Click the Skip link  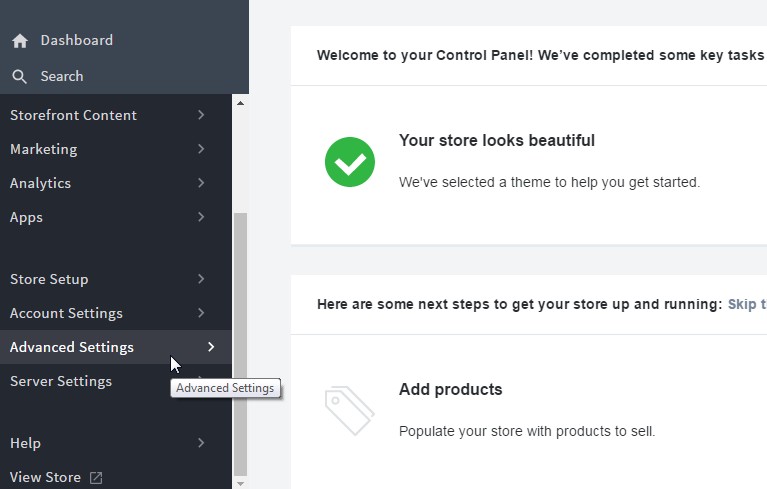746,304
